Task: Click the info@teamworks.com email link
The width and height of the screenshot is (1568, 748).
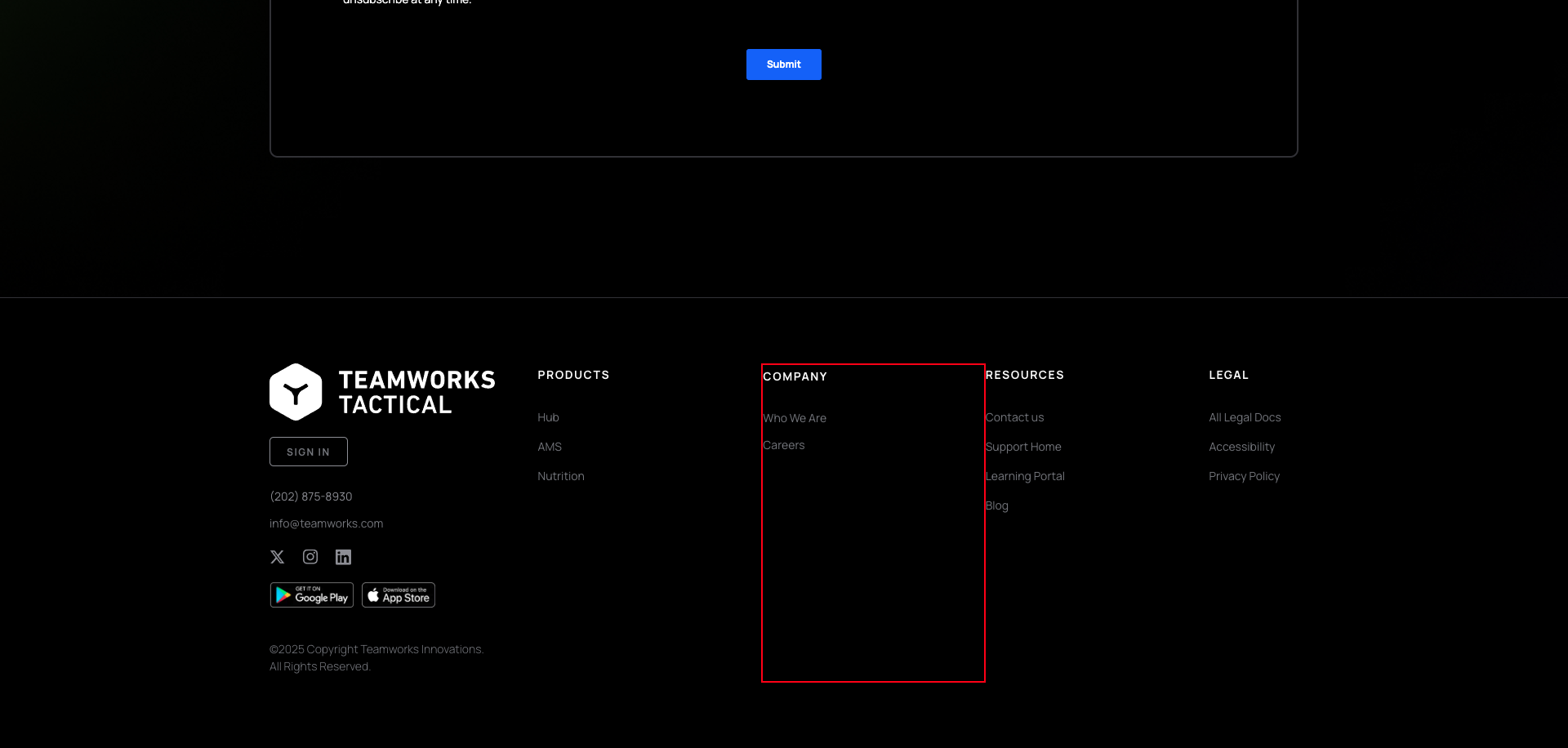Action: 326,523
